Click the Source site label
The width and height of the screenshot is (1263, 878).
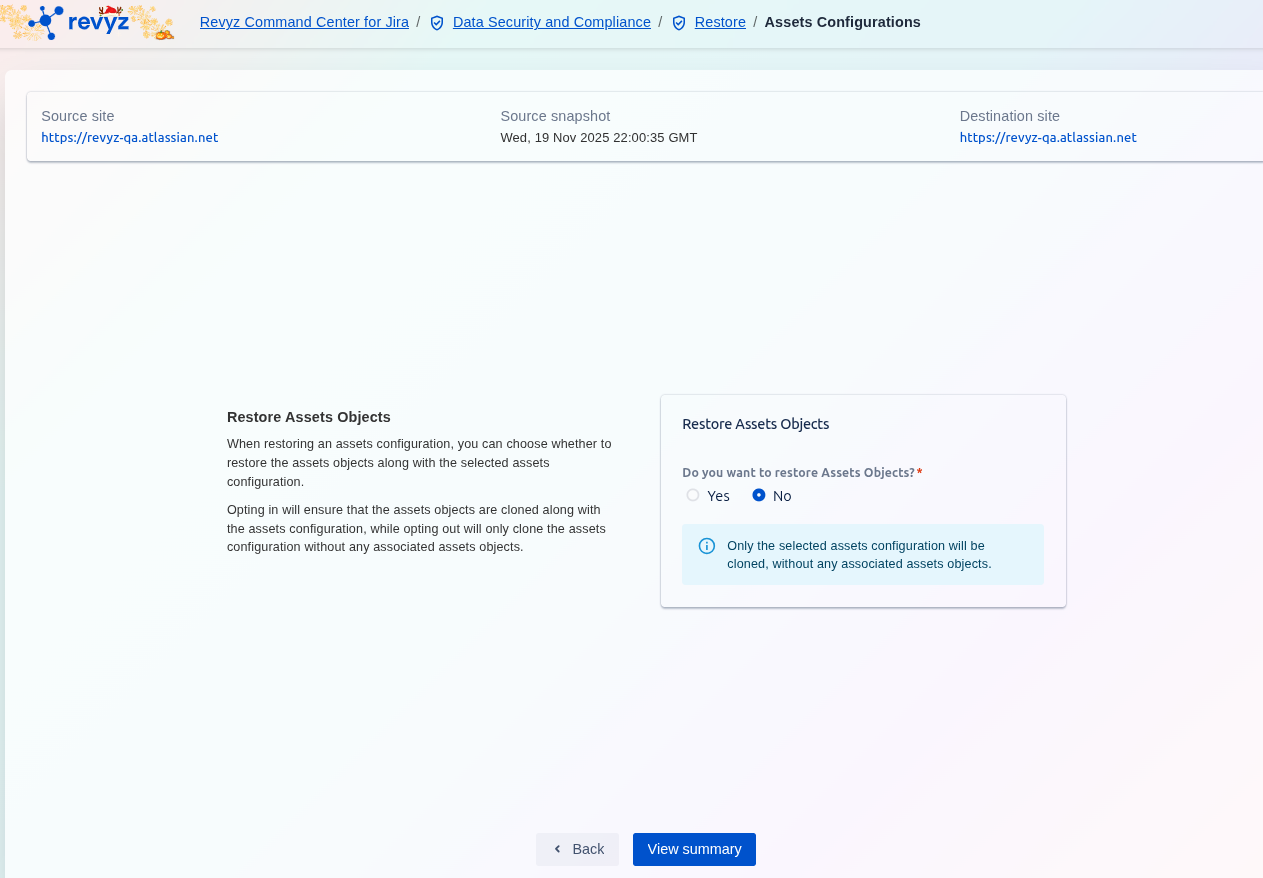(77, 116)
